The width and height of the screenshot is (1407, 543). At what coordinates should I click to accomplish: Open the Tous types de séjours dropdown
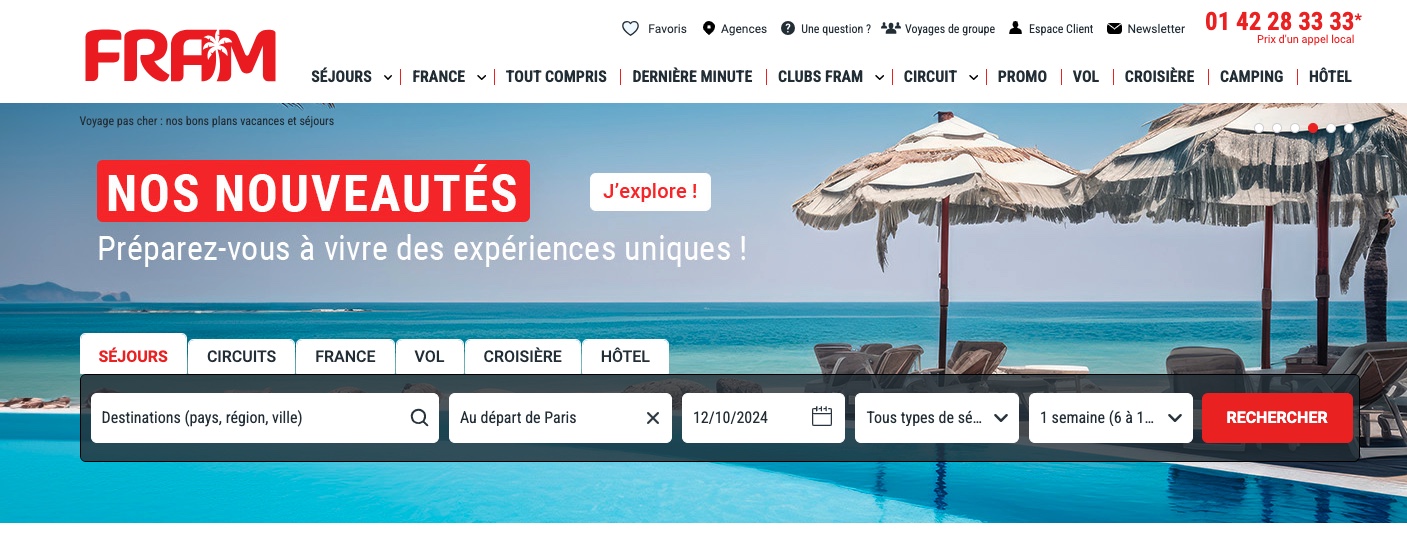point(937,418)
